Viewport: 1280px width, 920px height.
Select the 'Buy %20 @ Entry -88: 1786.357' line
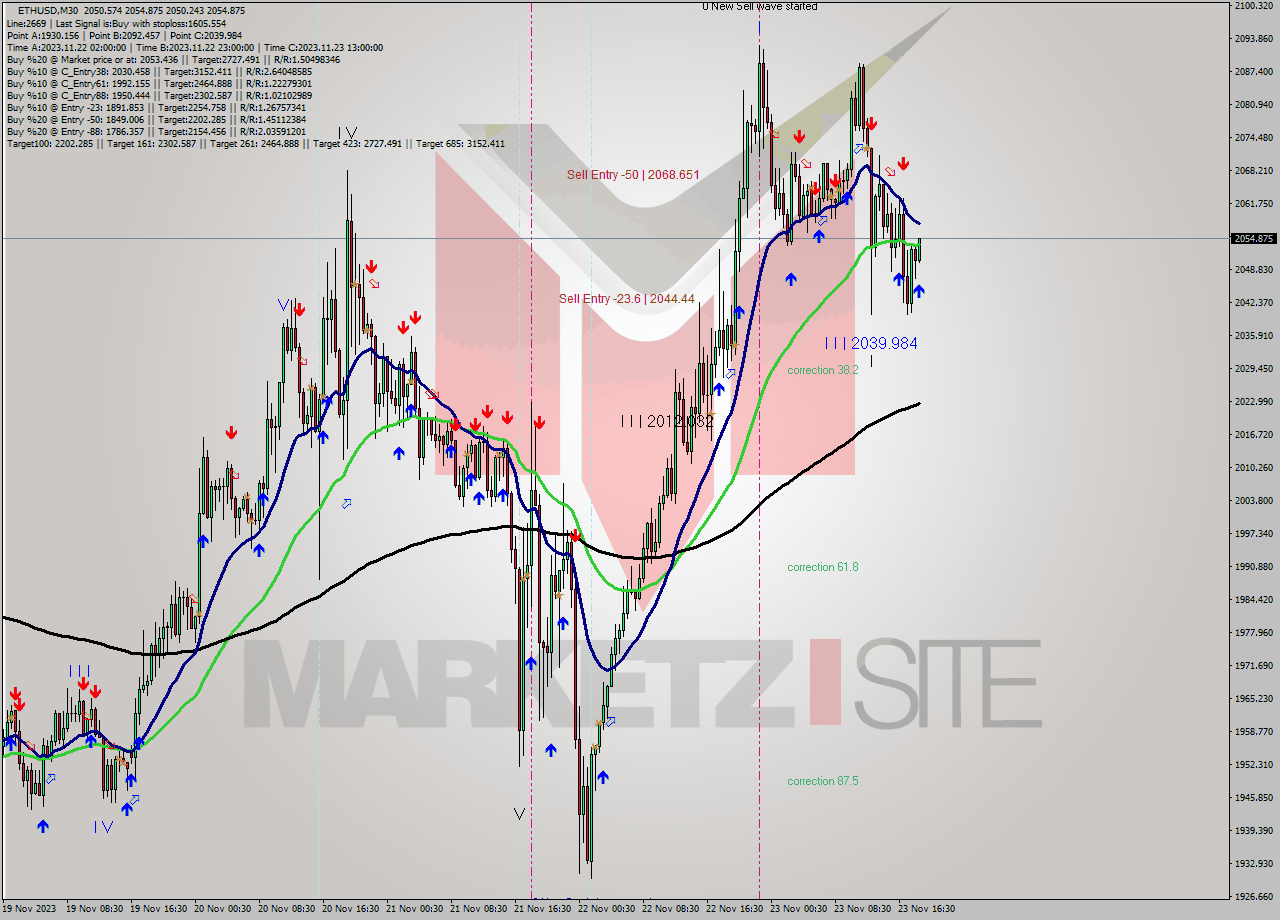[156, 131]
